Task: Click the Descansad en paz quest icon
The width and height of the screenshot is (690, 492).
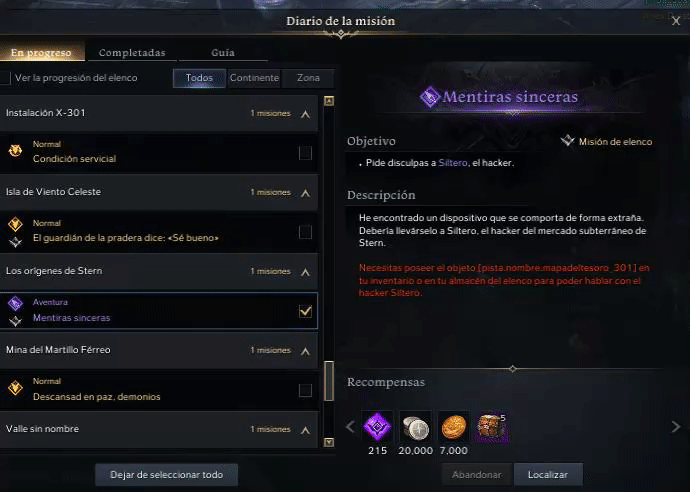Action: click(15, 388)
